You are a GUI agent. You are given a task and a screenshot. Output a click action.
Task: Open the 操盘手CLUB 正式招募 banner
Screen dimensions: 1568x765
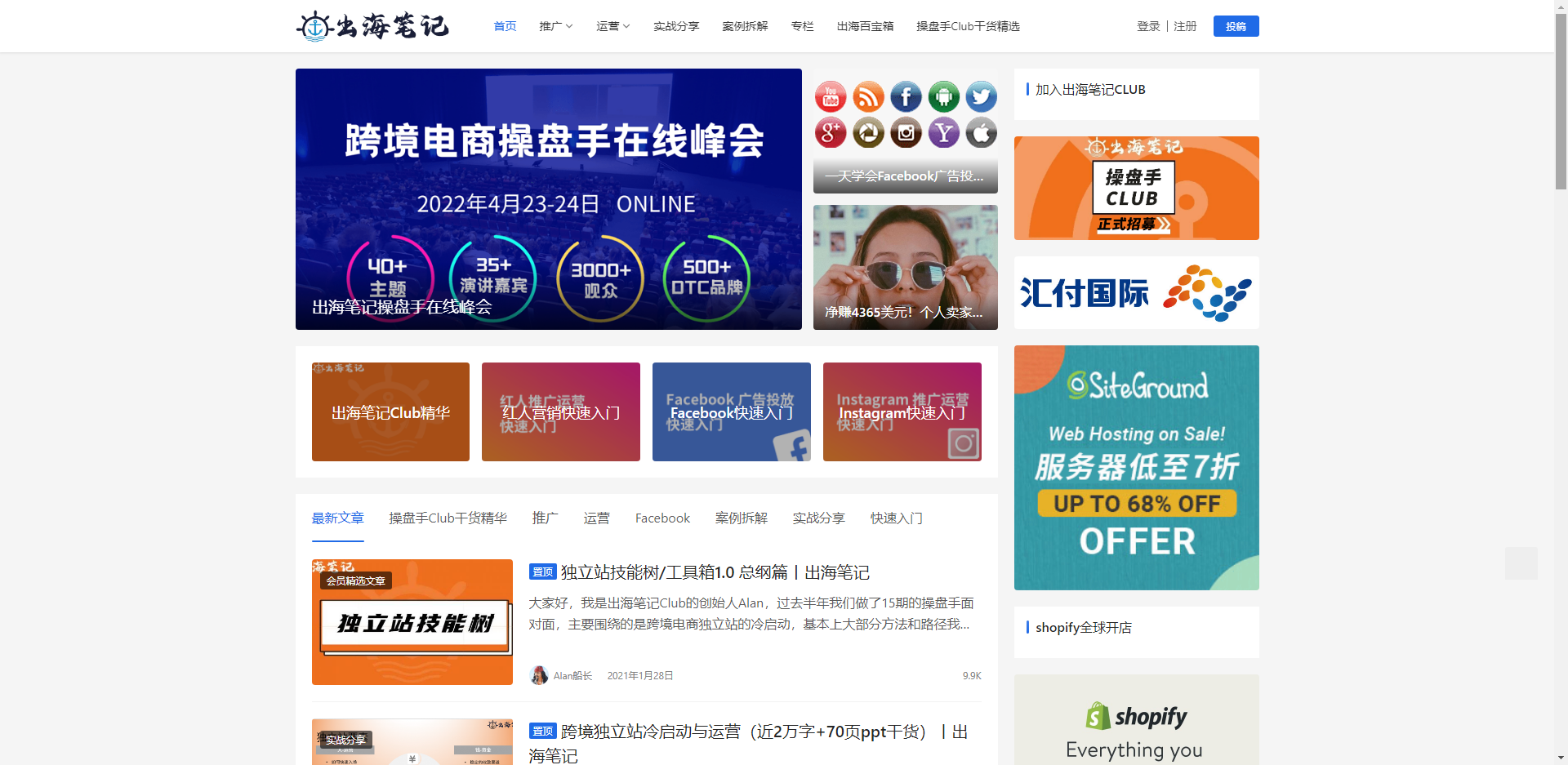tap(1137, 188)
